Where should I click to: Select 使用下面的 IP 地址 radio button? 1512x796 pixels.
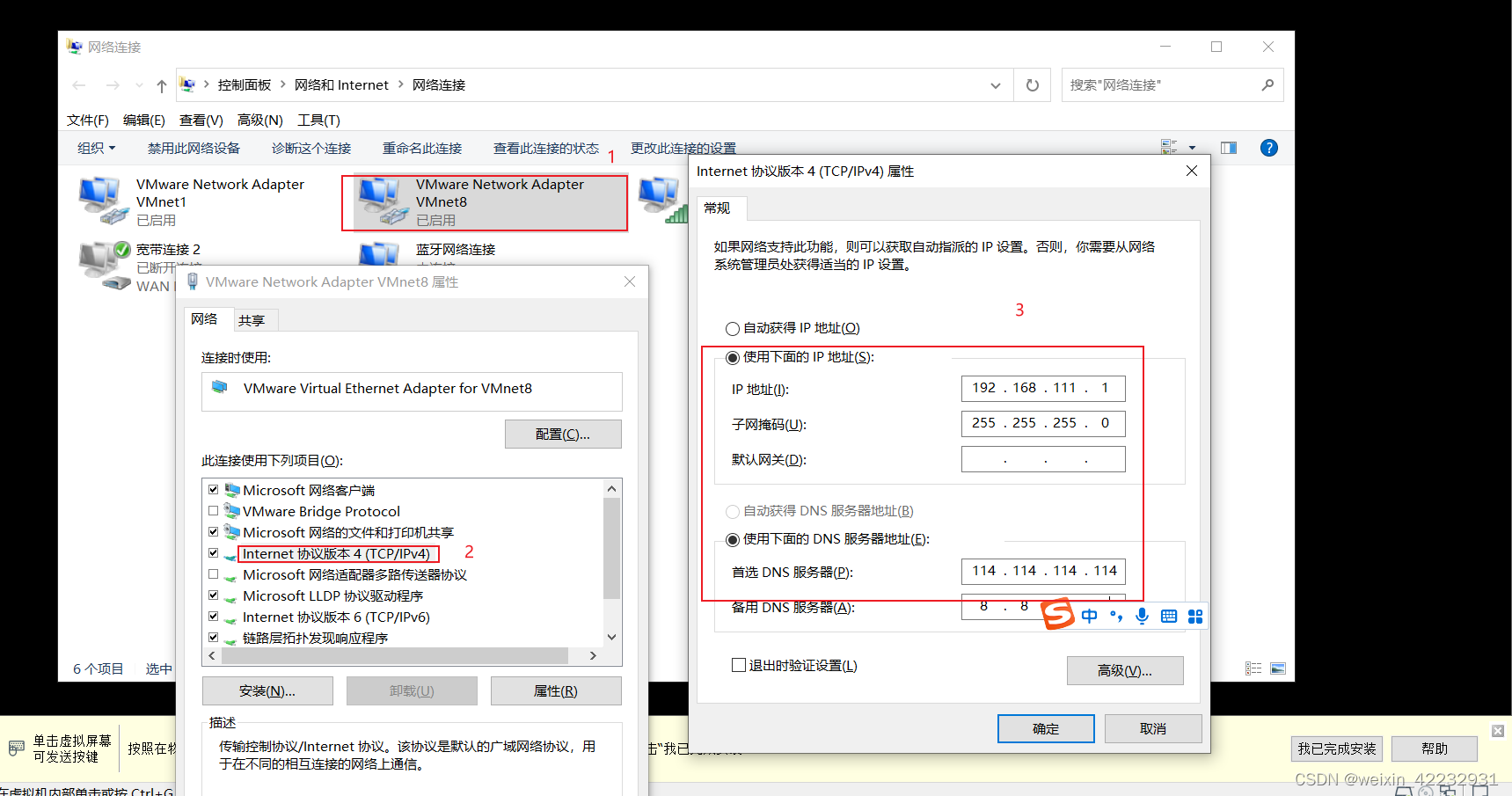(732, 358)
